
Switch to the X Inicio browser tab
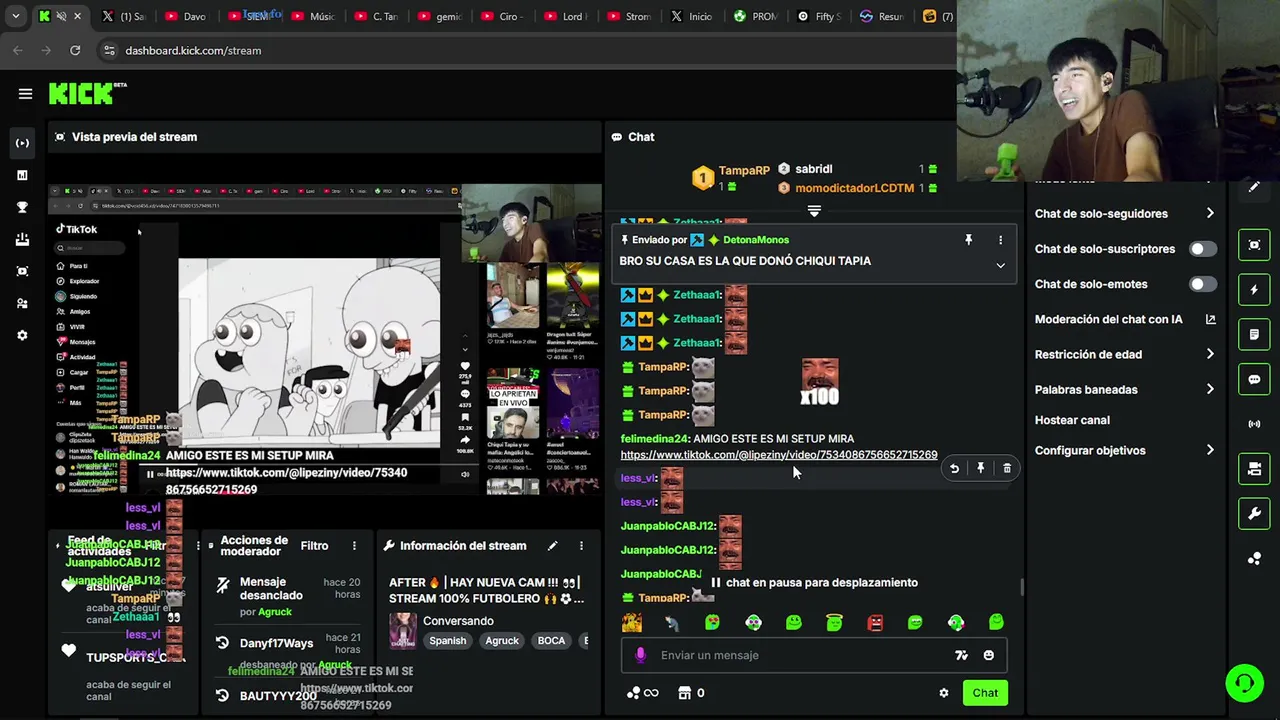tap(692, 16)
